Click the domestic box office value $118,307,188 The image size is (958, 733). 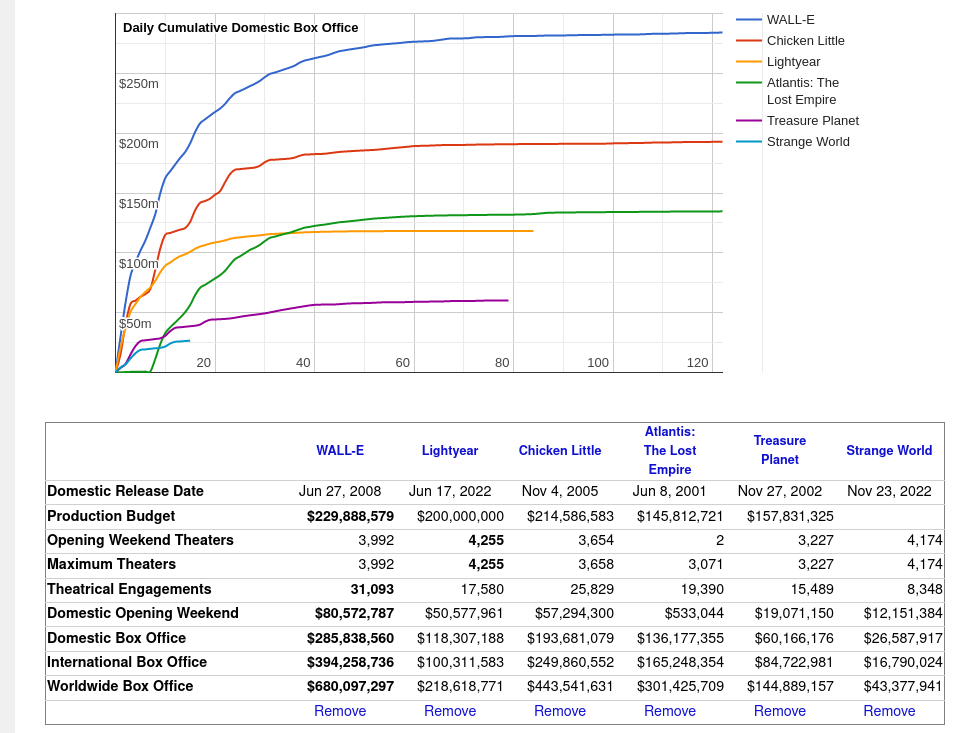(x=460, y=638)
